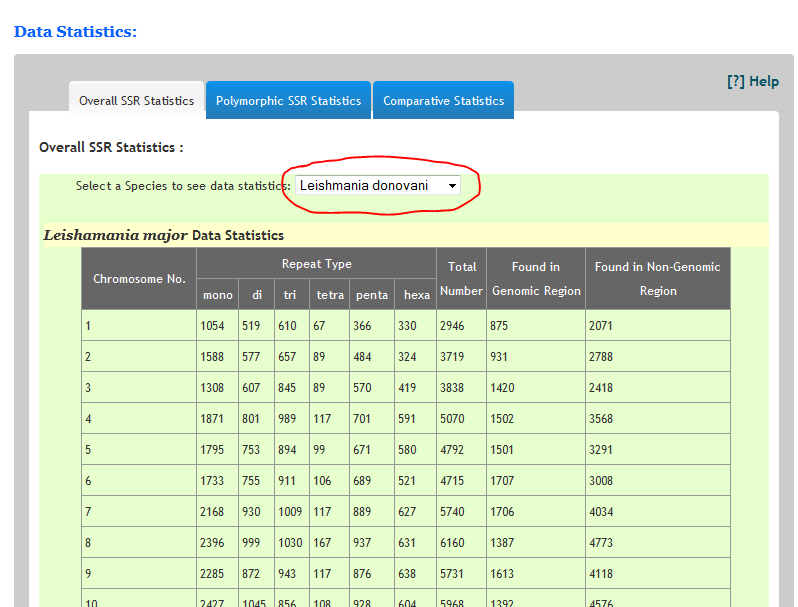Open the Comparative Statistics tab
The height and width of the screenshot is (607, 798).
tap(443, 101)
